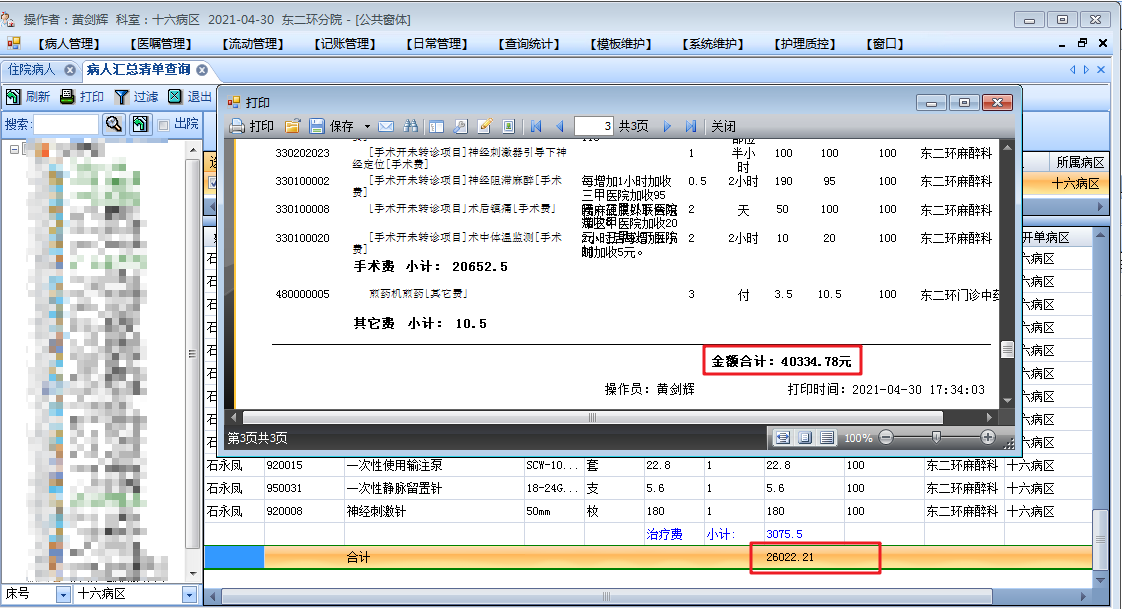This screenshot has height=609, width=1122.
Task: Collapse the patient tree root node
Action: 14,149
